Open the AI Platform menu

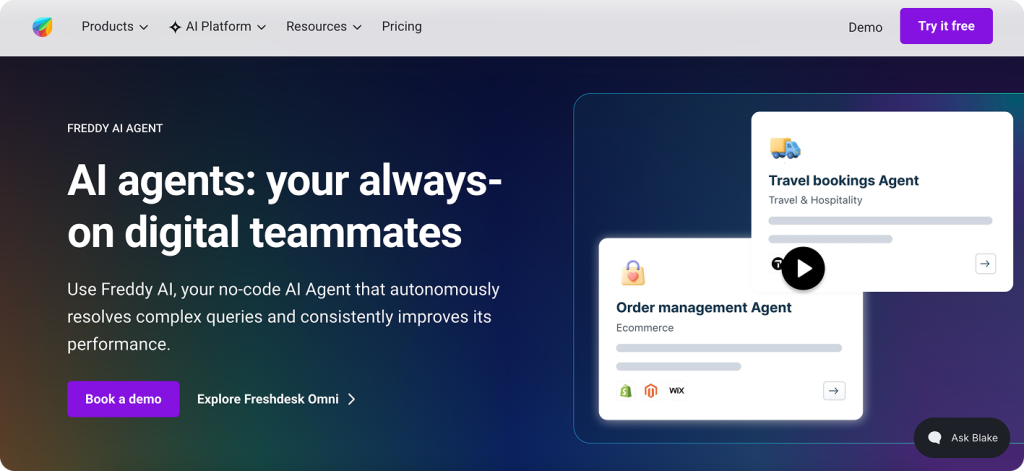click(x=217, y=27)
